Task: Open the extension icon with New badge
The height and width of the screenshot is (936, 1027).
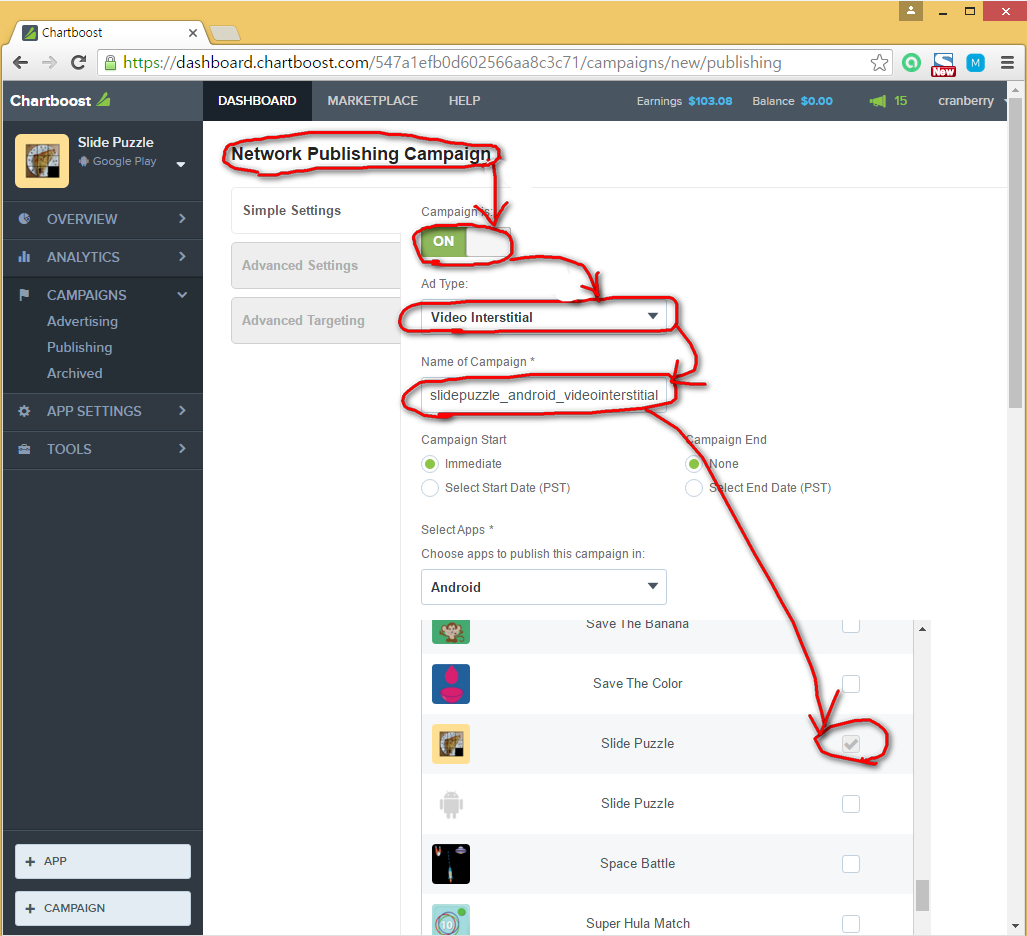Action: point(943,64)
